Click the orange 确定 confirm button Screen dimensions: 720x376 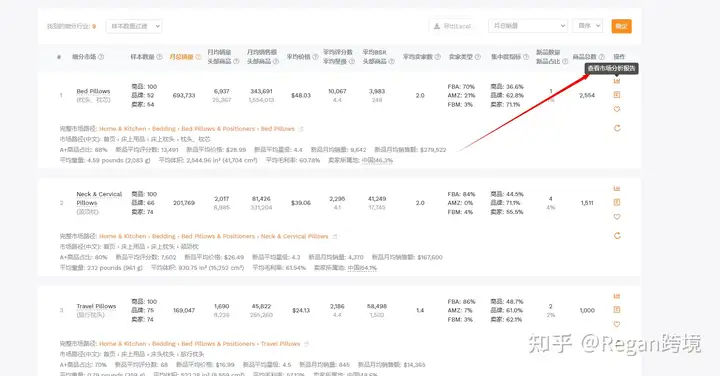coord(621,26)
